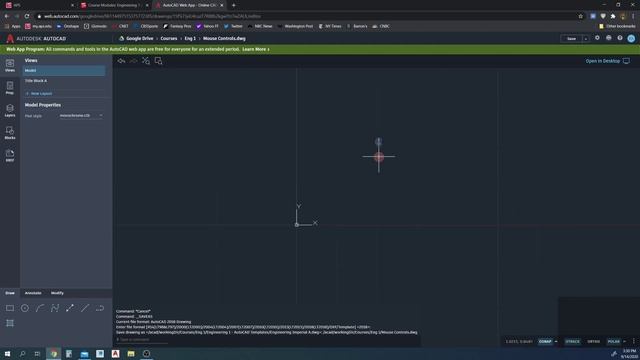Click the Autodesk AutoCAD logo
Image resolution: width=640 pixels, height=360 pixels.
point(36,38)
